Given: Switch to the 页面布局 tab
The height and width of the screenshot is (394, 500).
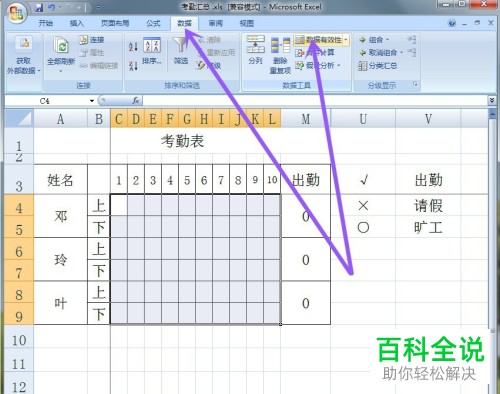Looking at the screenshot, I should coord(115,23).
